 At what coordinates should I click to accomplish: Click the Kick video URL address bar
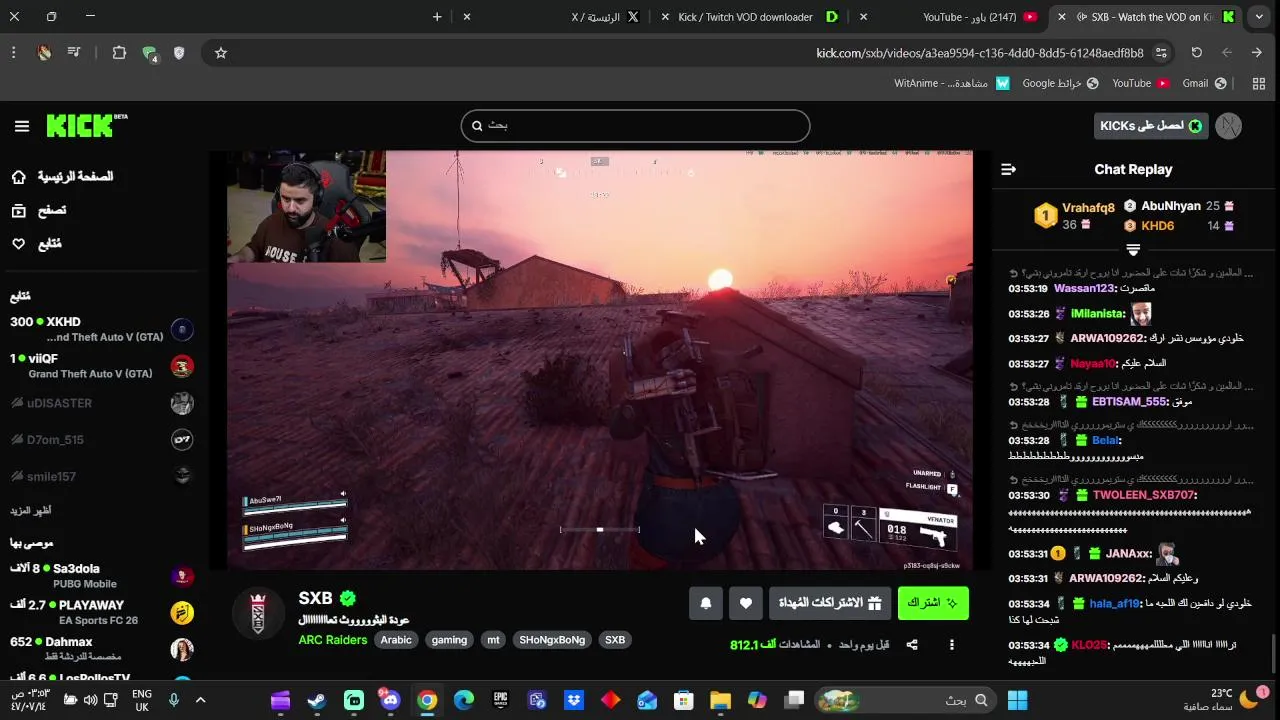click(x=980, y=53)
